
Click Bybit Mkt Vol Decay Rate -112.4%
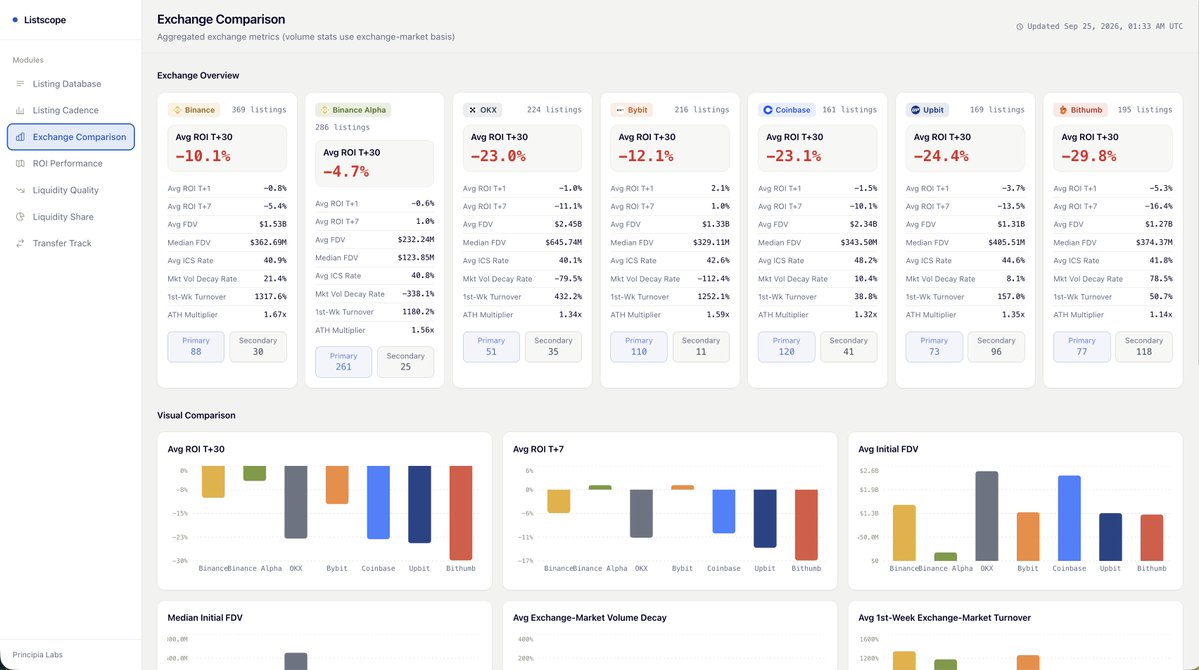point(713,279)
